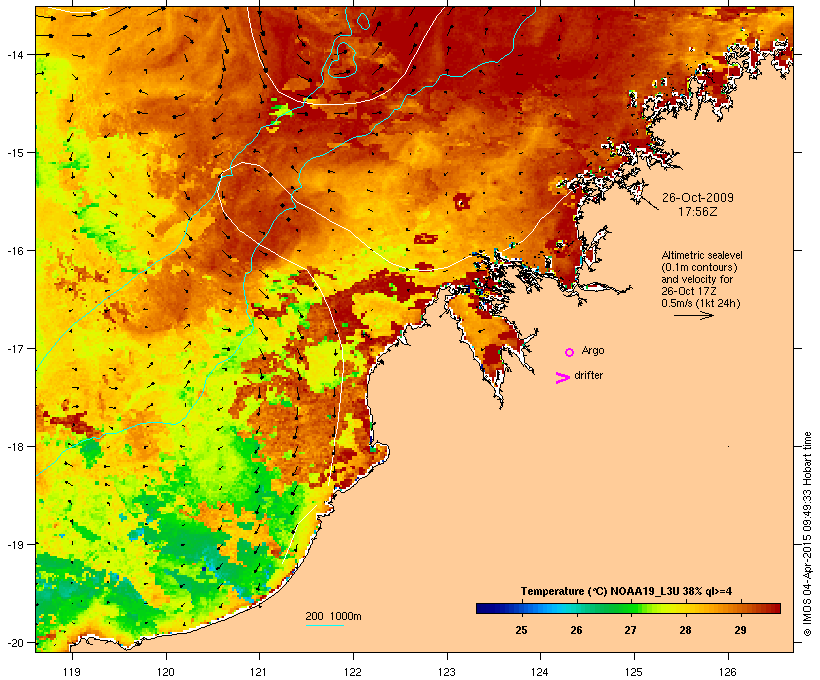Click the '200 1000m' depth label
Viewport: 820px width, 680px height.
(x=333, y=616)
